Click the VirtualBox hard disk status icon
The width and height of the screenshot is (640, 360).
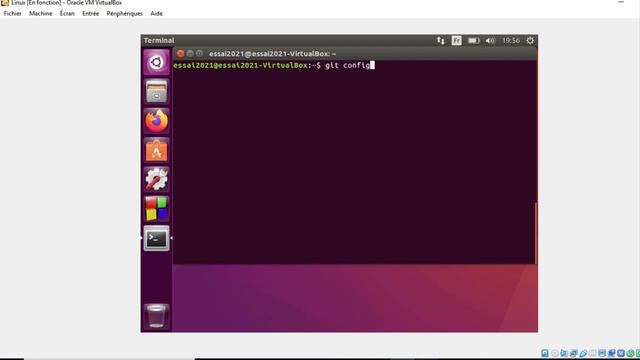point(545,353)
